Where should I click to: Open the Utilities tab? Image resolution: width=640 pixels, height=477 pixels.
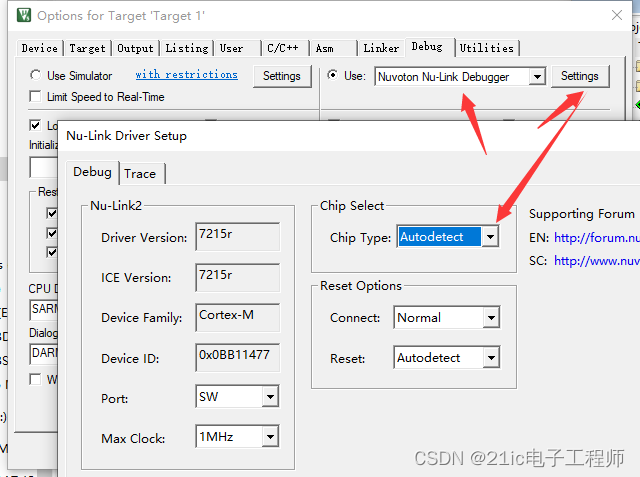click(x=487, y=48)
